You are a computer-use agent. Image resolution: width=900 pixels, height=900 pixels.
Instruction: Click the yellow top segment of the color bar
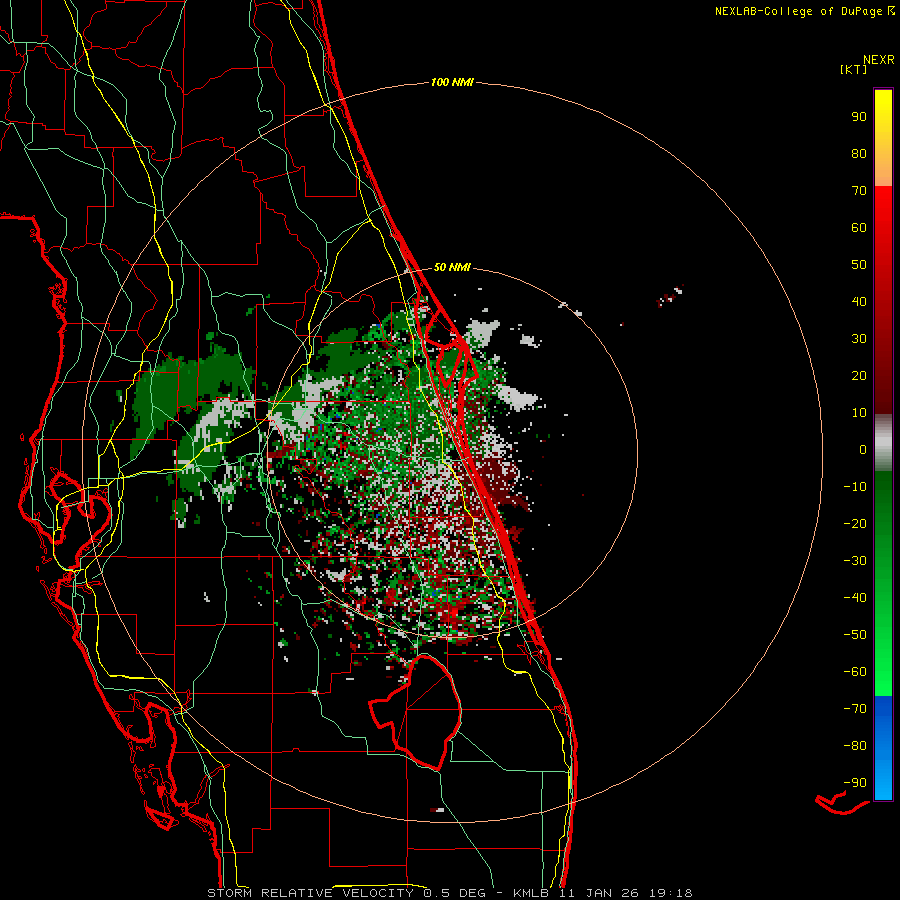click(883, 138)
